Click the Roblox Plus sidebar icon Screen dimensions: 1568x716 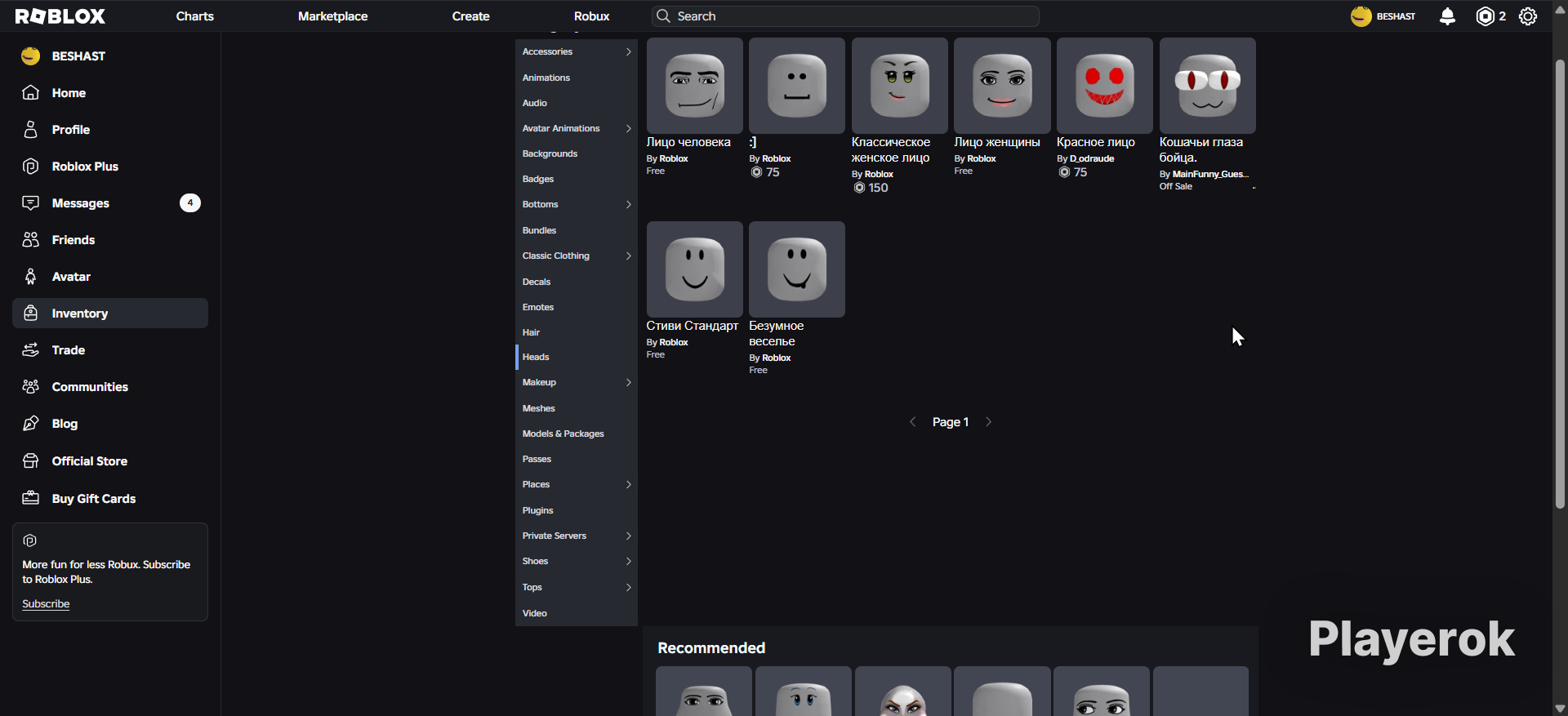[31, 167]
